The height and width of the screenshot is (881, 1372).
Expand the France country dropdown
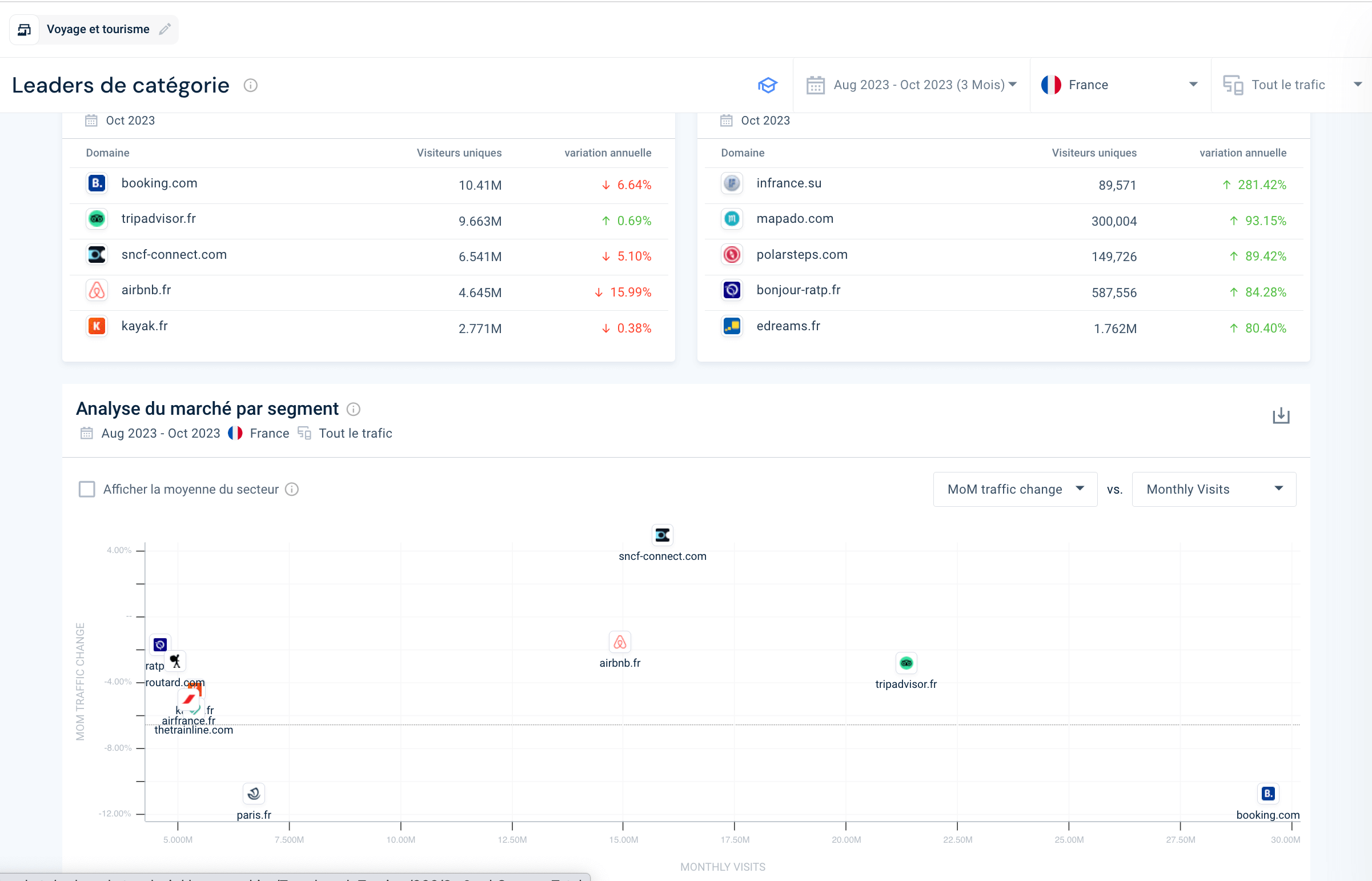click(1193, 84)
